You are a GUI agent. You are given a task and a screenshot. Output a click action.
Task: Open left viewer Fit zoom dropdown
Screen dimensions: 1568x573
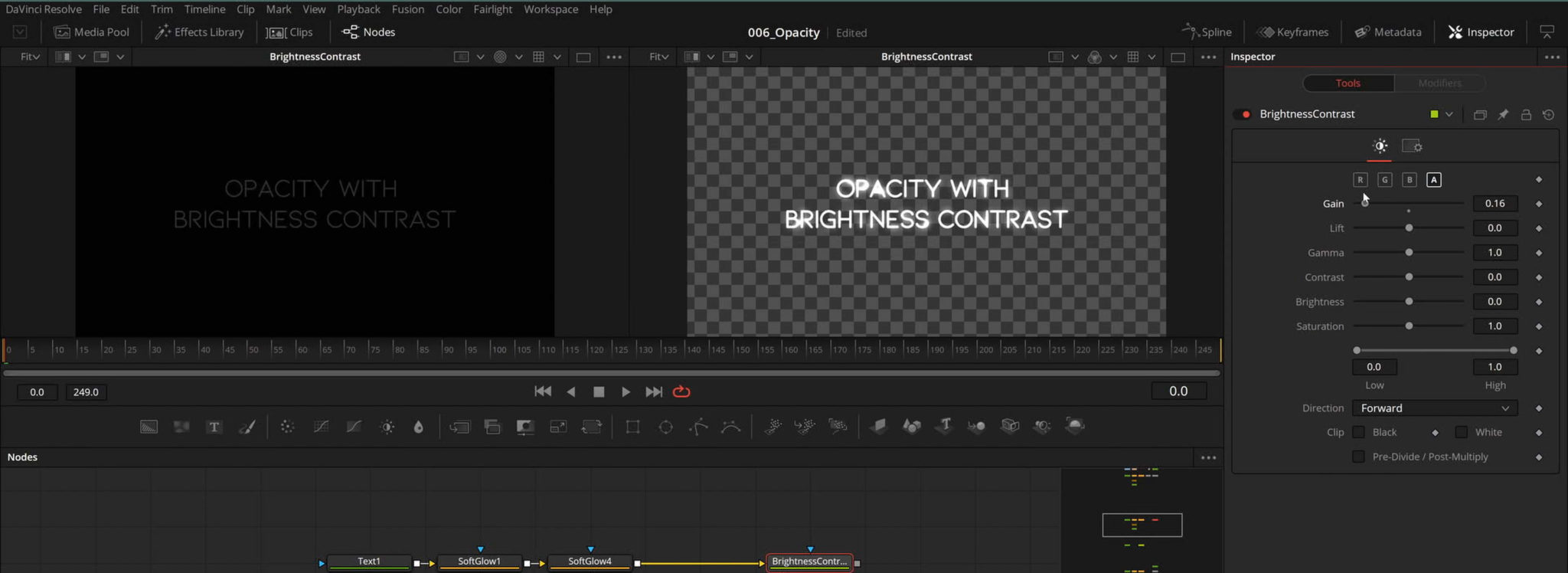click(30, 57)
